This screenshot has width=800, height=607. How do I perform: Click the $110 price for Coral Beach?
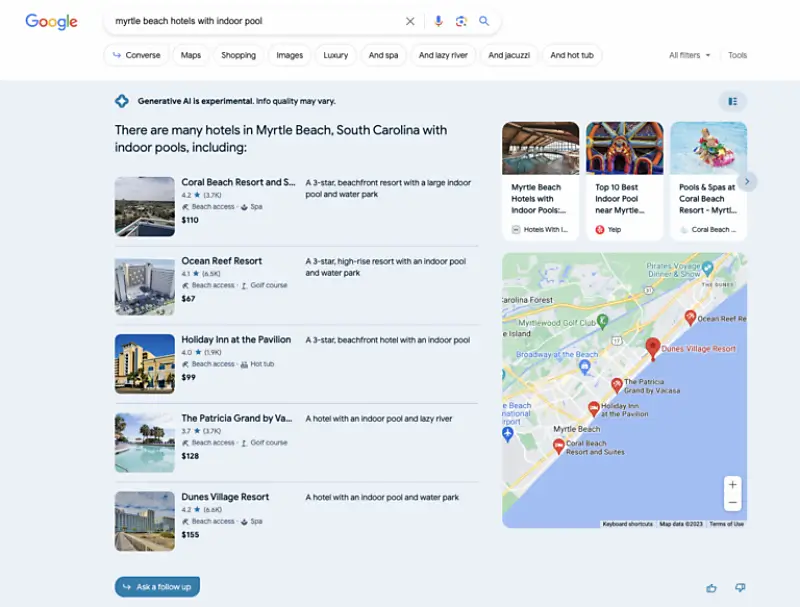point(190,220)
